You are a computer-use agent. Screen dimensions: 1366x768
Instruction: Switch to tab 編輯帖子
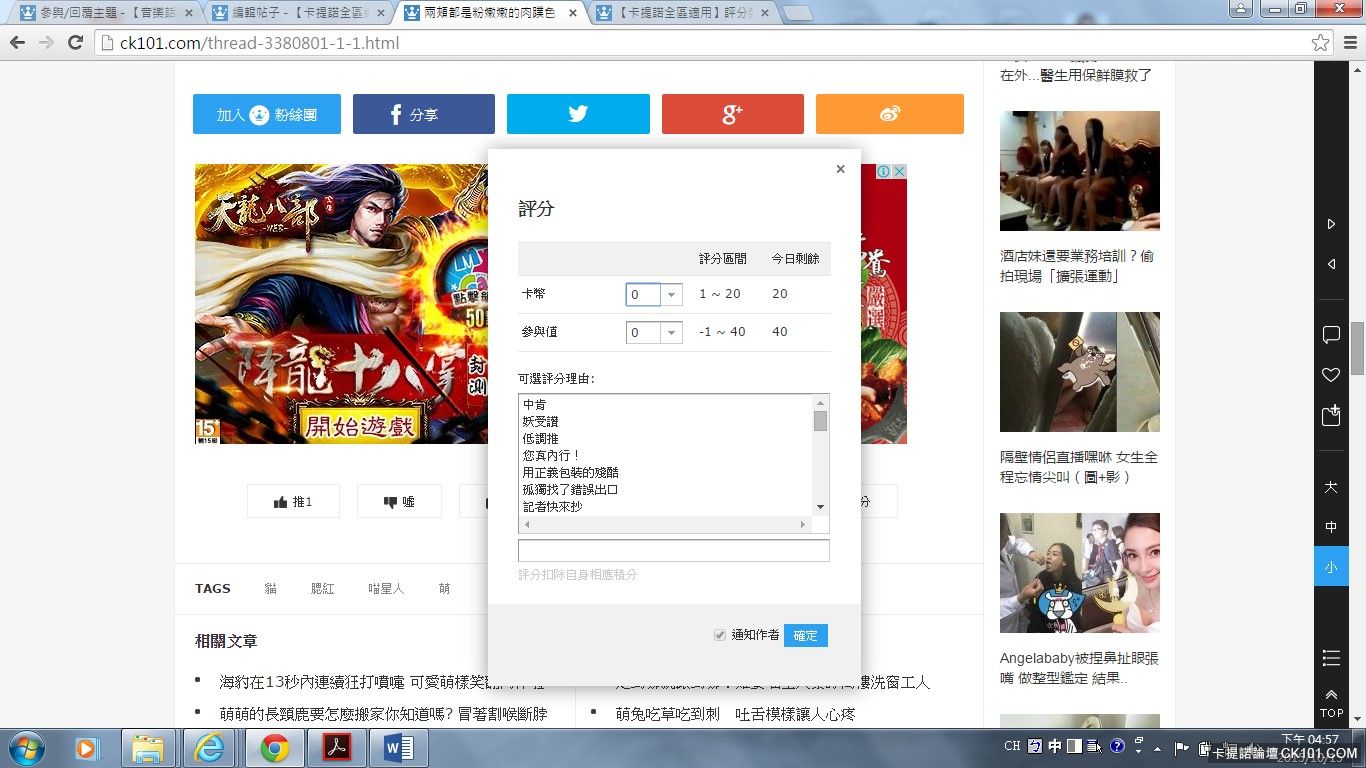click(297, 13)
